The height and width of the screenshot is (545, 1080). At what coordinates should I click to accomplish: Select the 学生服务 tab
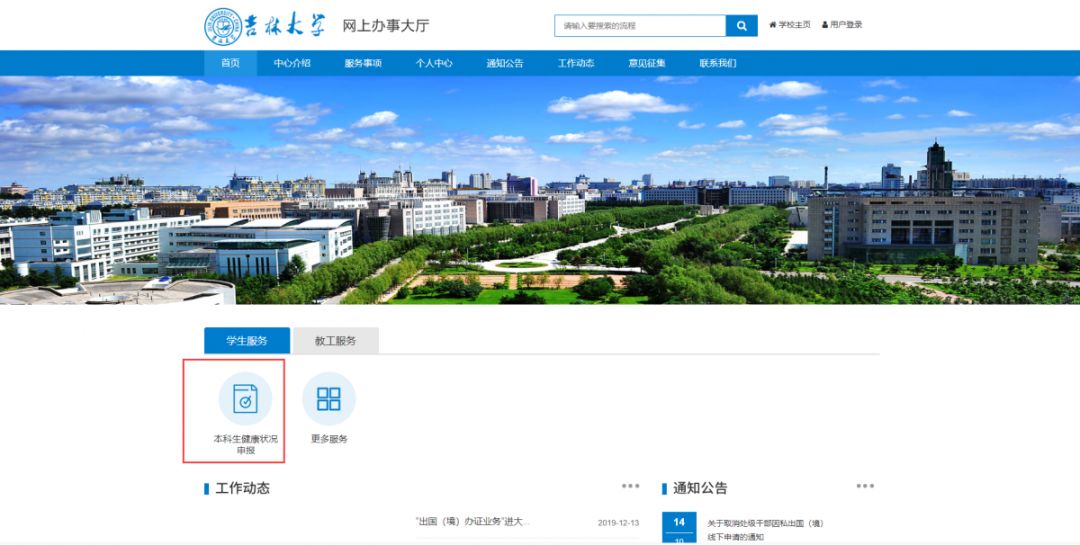coord(247,341)
